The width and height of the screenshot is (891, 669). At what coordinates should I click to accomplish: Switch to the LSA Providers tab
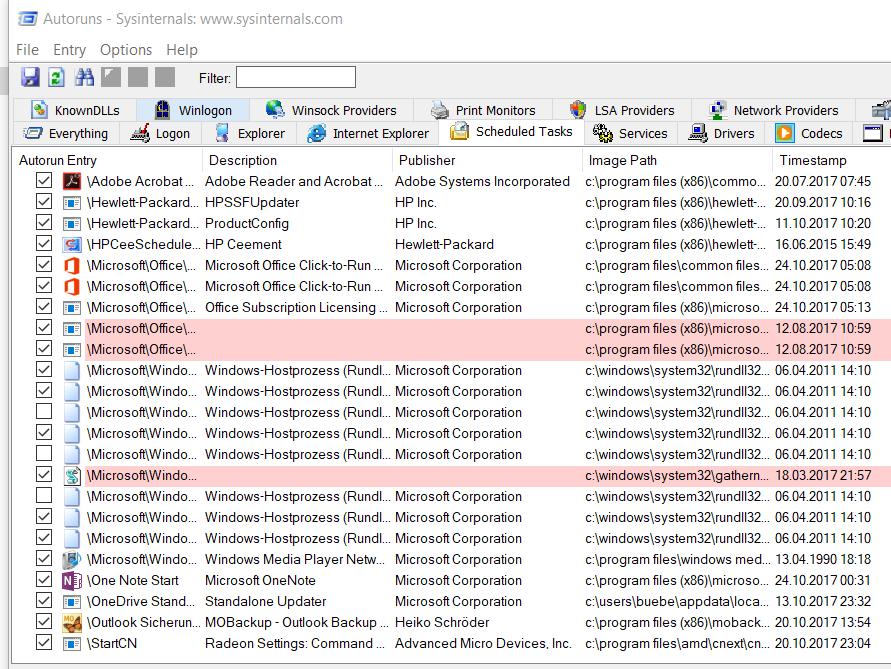[622, 110]
